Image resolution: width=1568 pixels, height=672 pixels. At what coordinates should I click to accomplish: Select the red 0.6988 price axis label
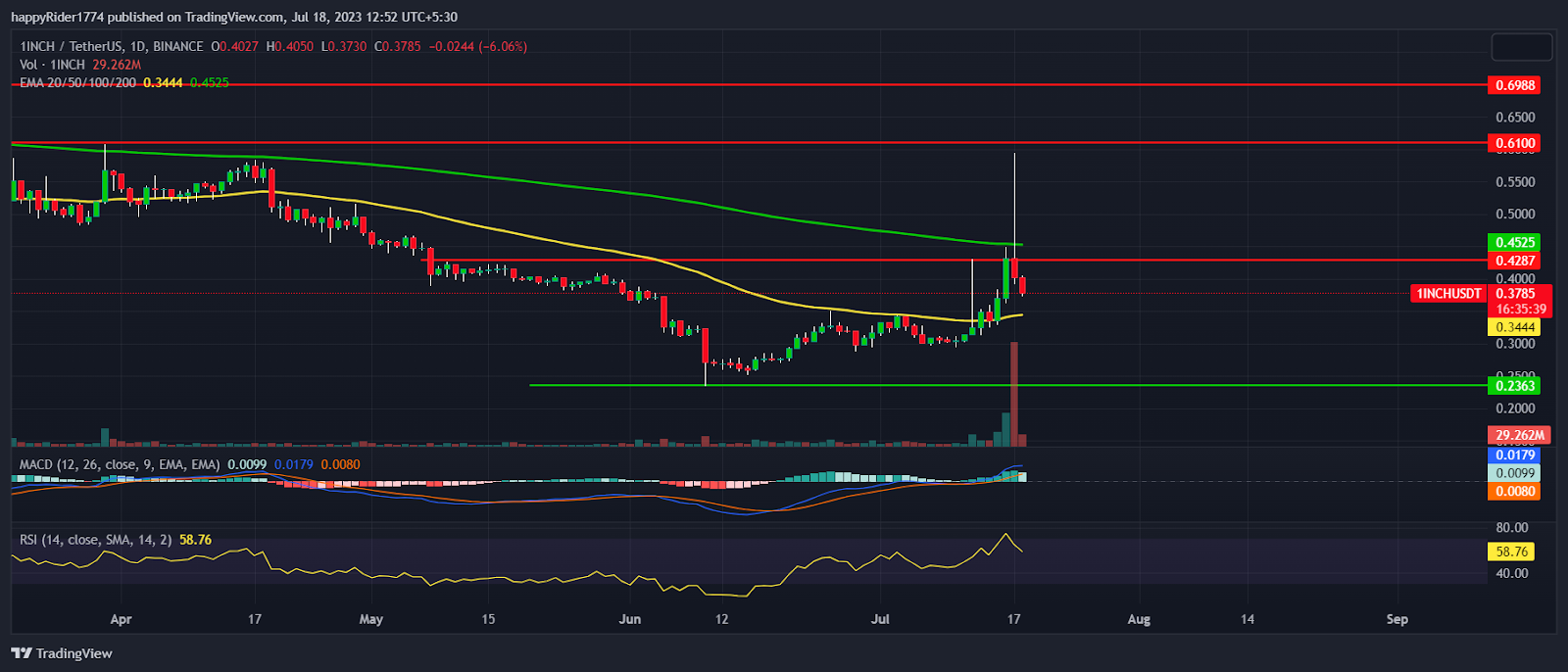pyautogui.click(x=1515, y=85)
